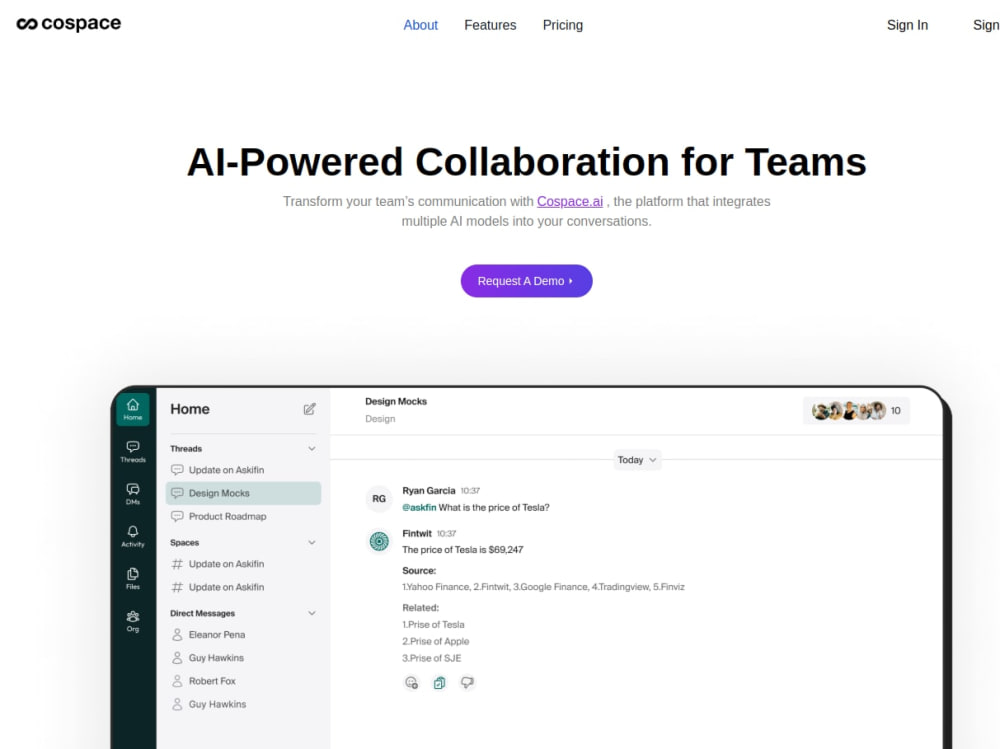
Task: Click the Design subtitle under channel title
Action: coord(380,419)
